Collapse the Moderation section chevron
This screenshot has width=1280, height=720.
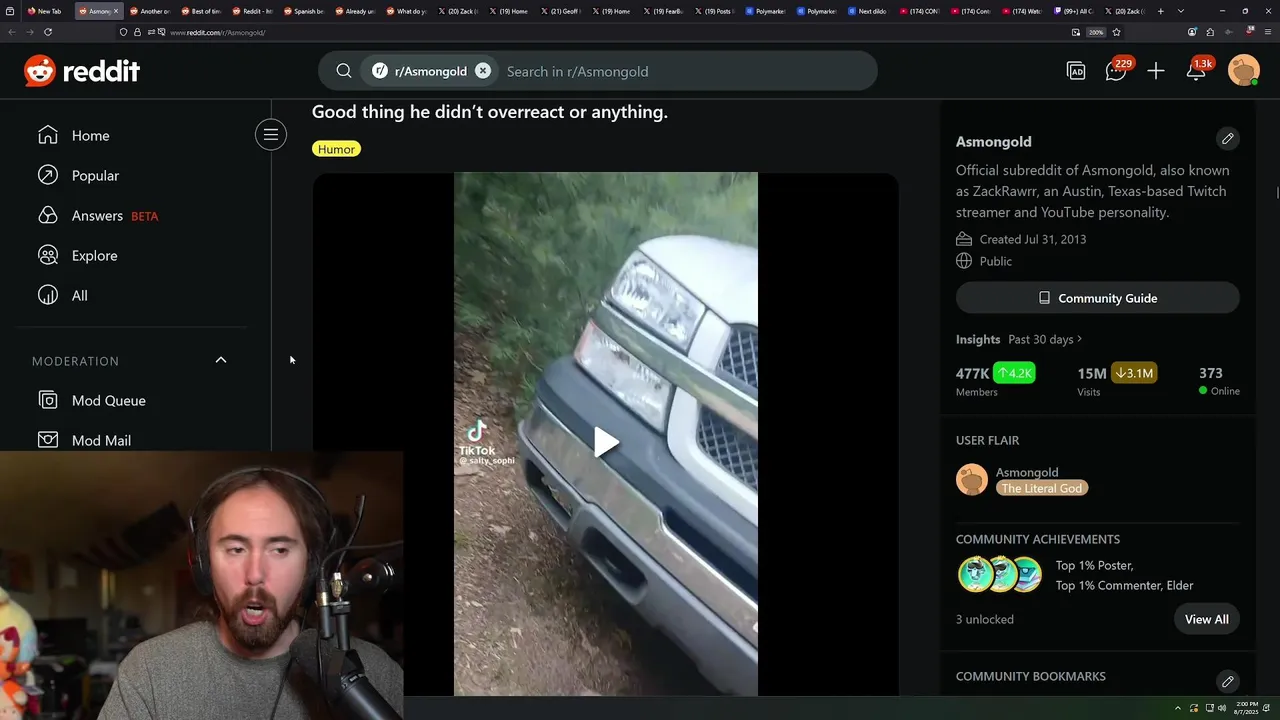[221, 360]
